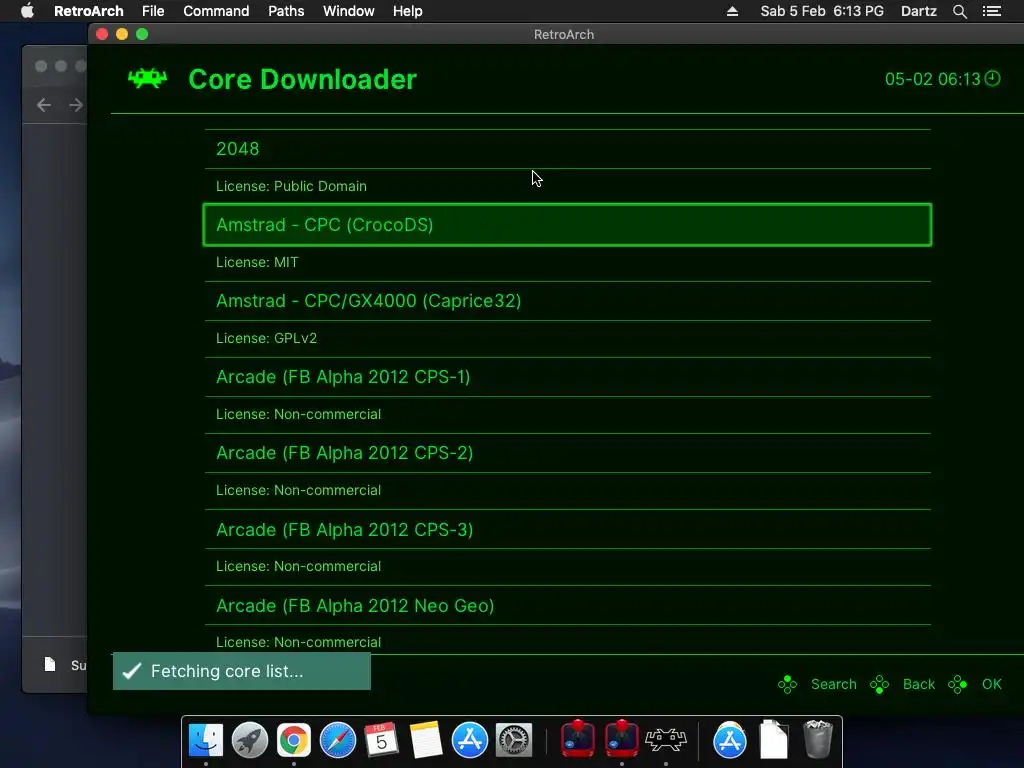Viewport: 1024px width, 768px height.
Task: Select Amstrad - CPC/GX4000 (Caprice32) core
Action: 568,301
